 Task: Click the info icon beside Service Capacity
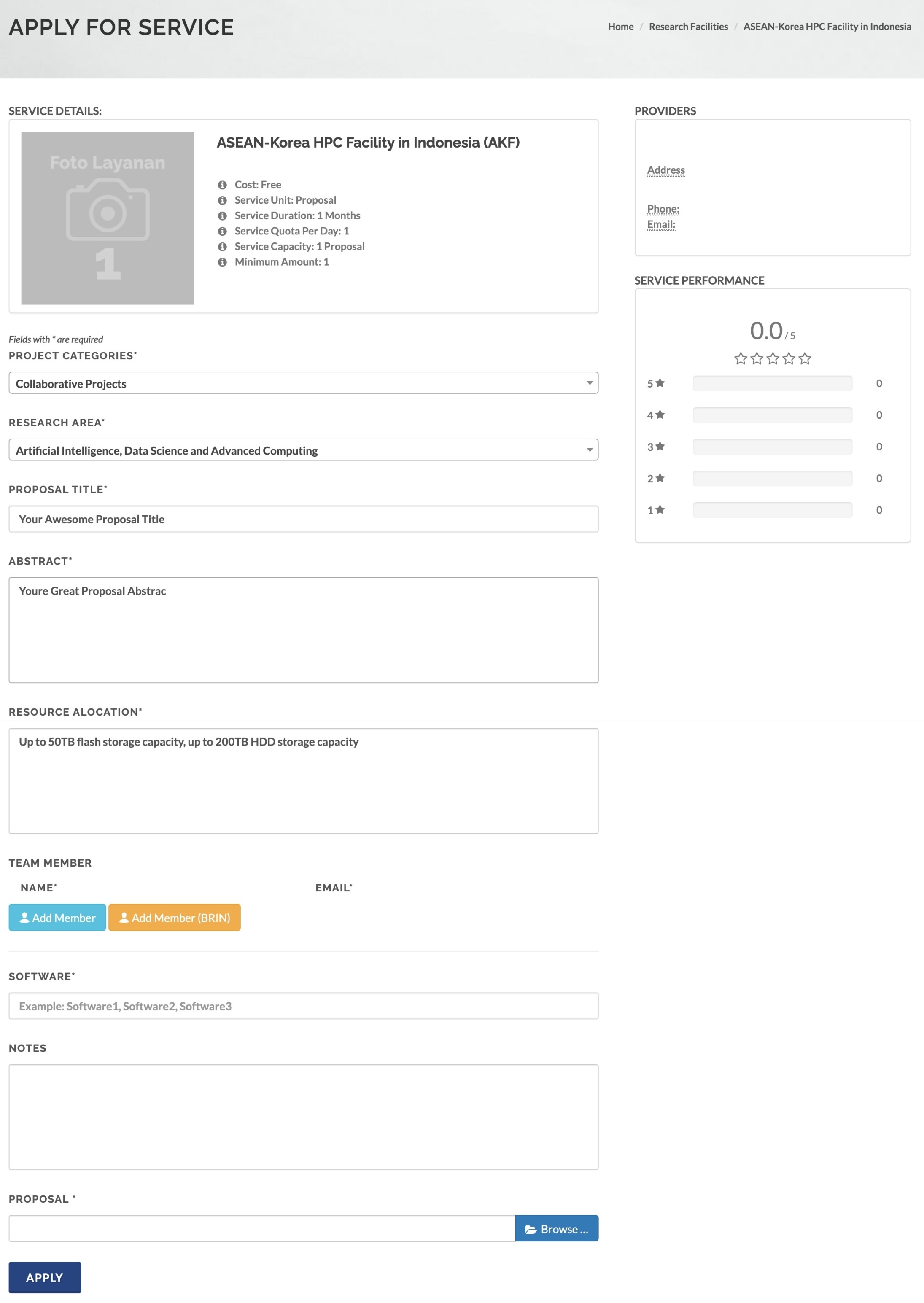click(x=222, y=246)
